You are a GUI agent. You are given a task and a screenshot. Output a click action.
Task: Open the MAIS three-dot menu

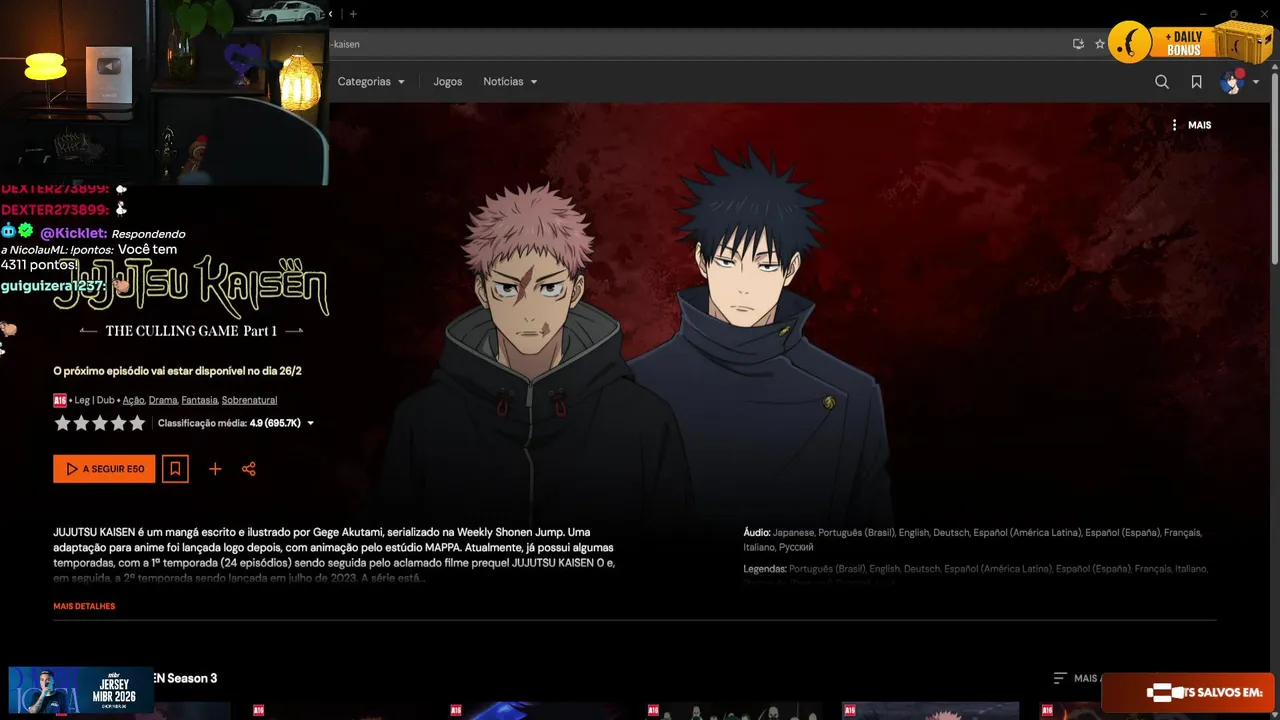click(1191, 125)
